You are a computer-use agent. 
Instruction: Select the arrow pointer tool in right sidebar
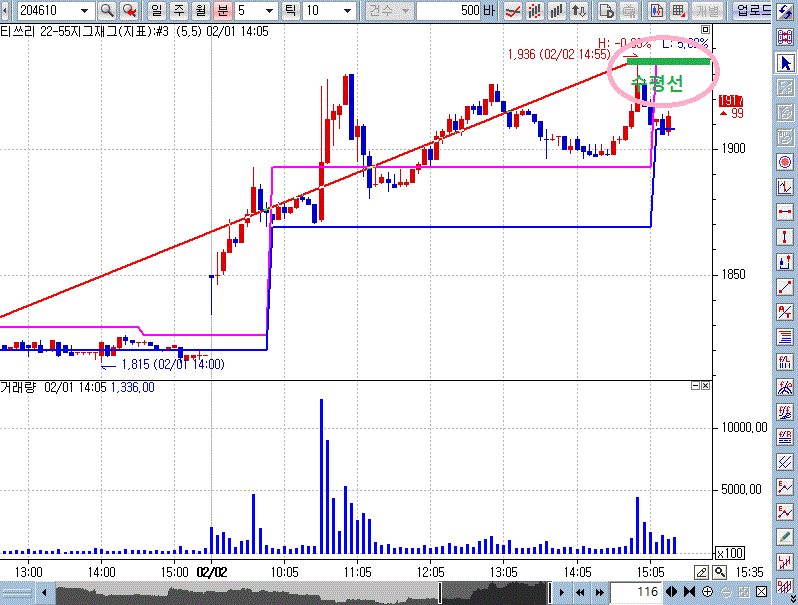click(785, 63)
